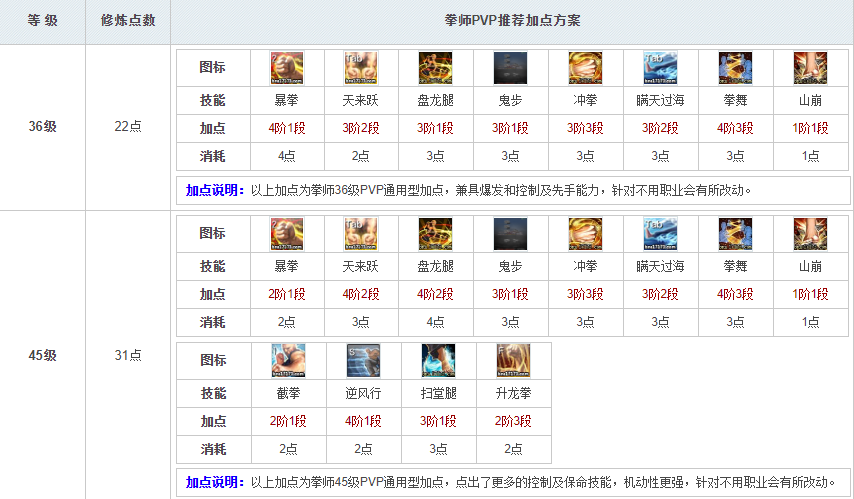Select the 45级 level cell
The height and width of the screenshot is (499, 854).
(x=42, y=355)
